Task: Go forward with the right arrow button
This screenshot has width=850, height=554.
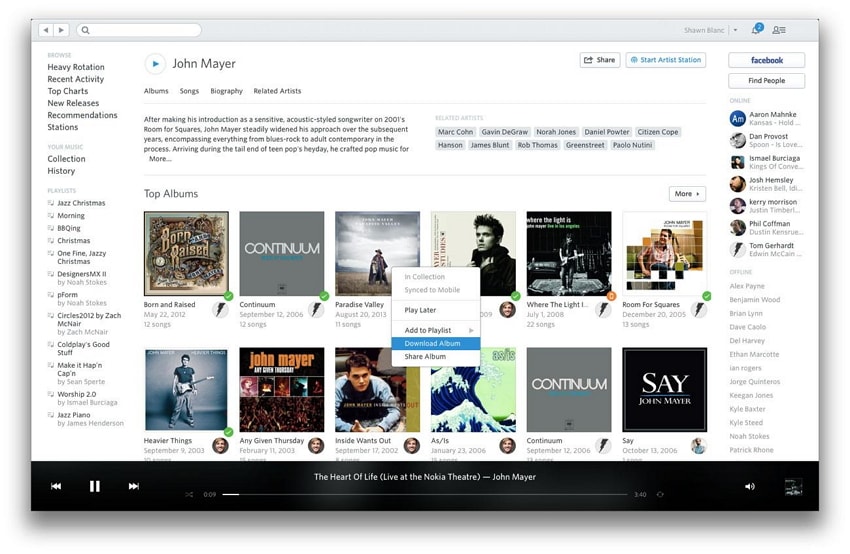Action: pos(61,30)
